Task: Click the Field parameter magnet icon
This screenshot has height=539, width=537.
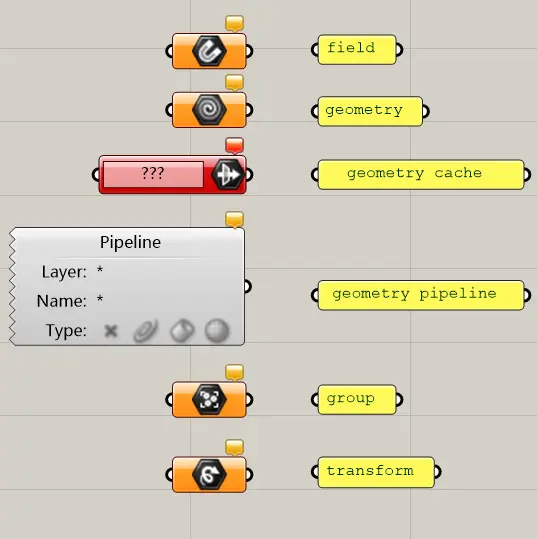Action: [x=209, y=51]
